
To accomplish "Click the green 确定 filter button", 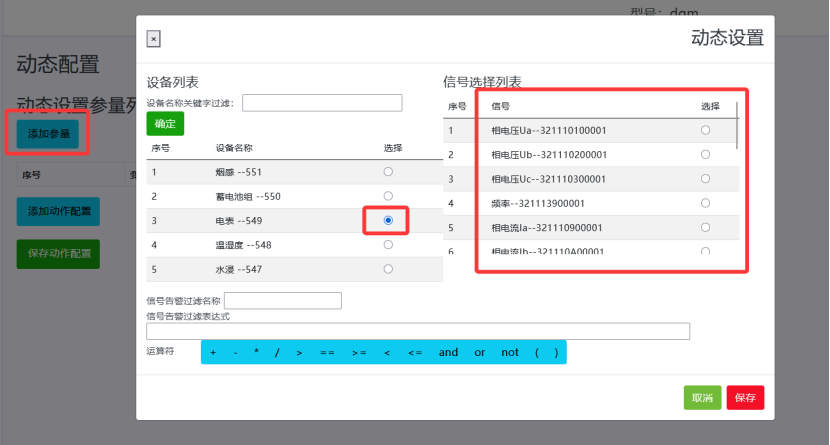I will [x=165, y=124].
